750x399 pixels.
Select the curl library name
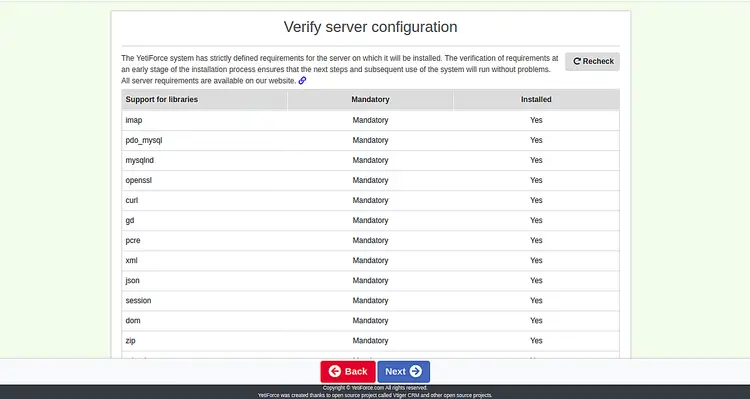(x=132, y=200)
